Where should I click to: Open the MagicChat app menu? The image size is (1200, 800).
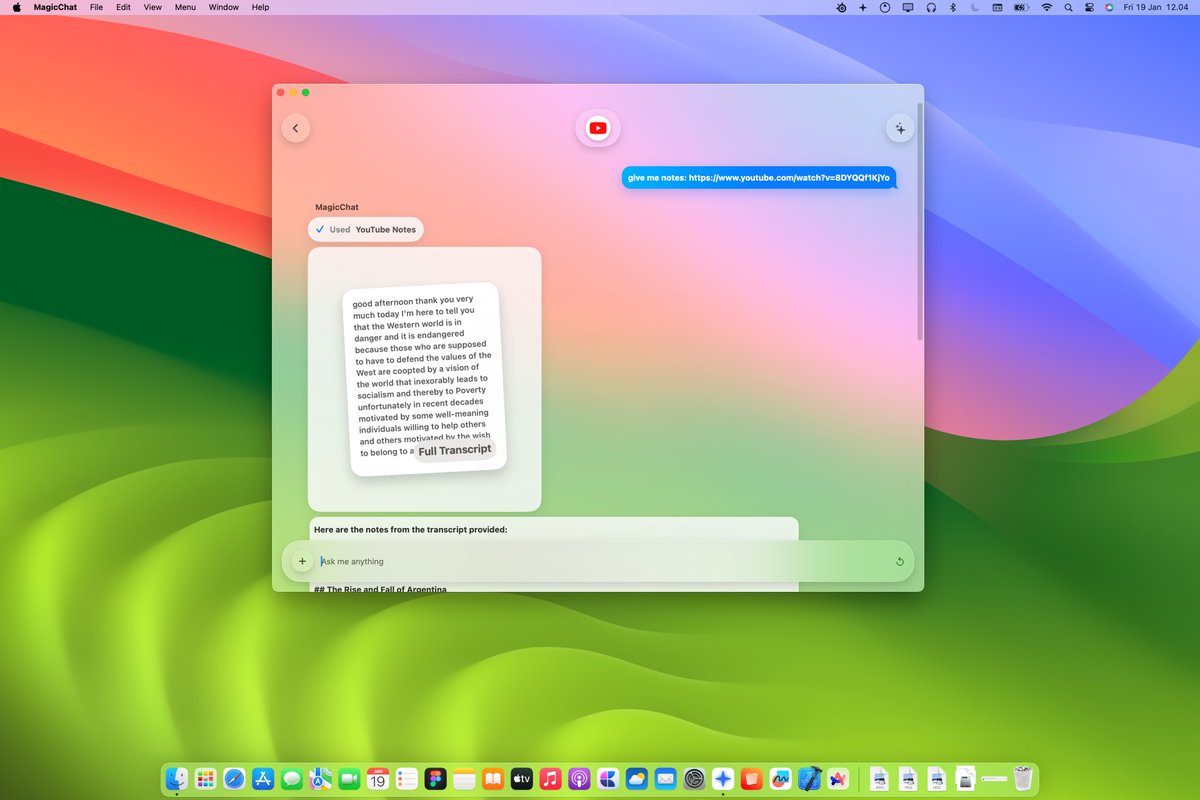(x=55, y=7)
